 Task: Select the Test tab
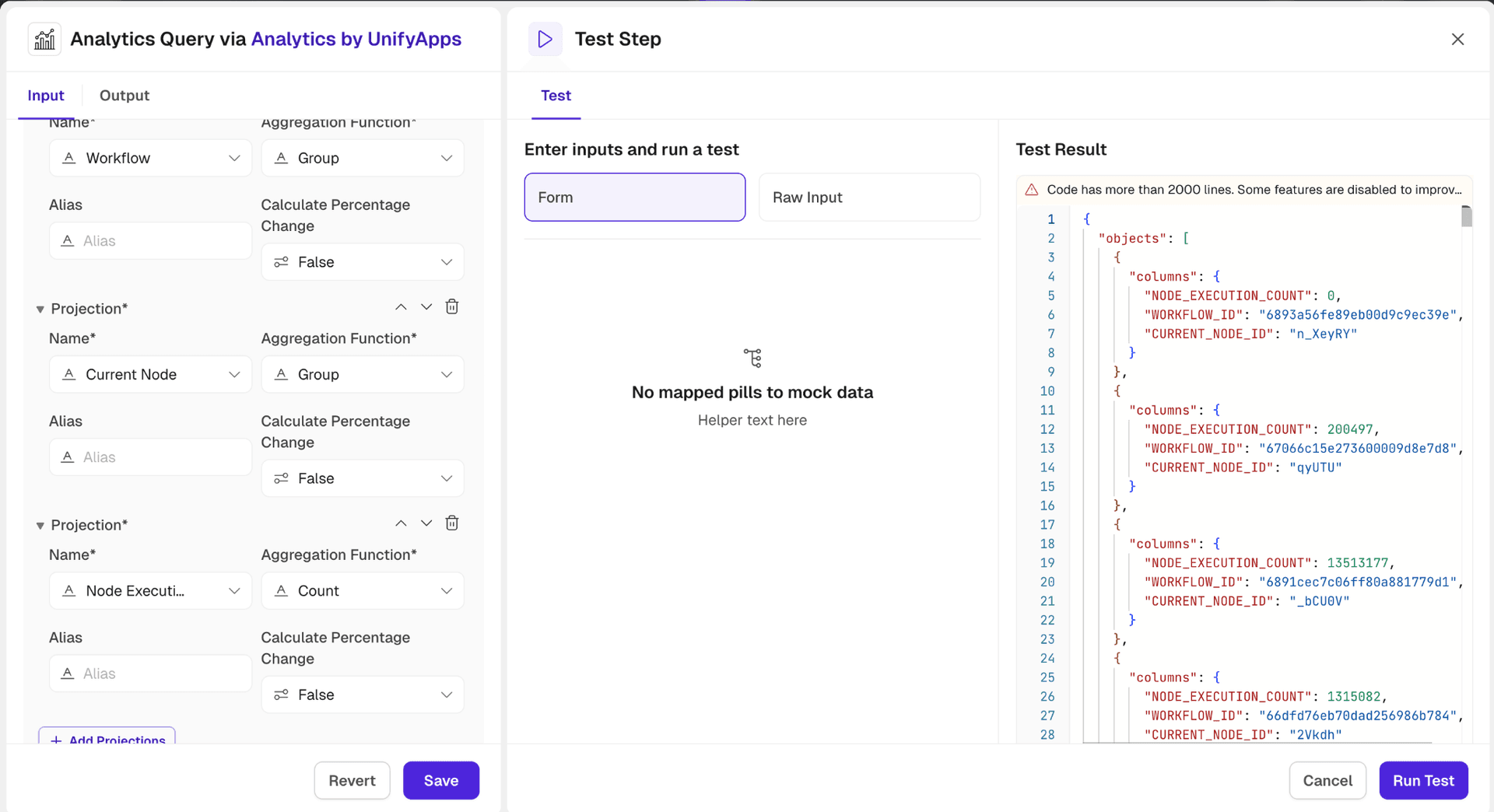click(x=556, y=96)
